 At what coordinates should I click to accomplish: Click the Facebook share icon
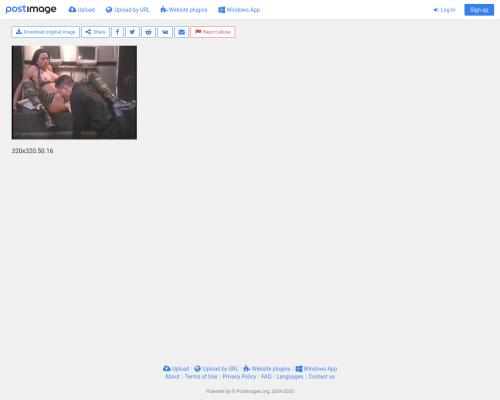click(117, 32)
